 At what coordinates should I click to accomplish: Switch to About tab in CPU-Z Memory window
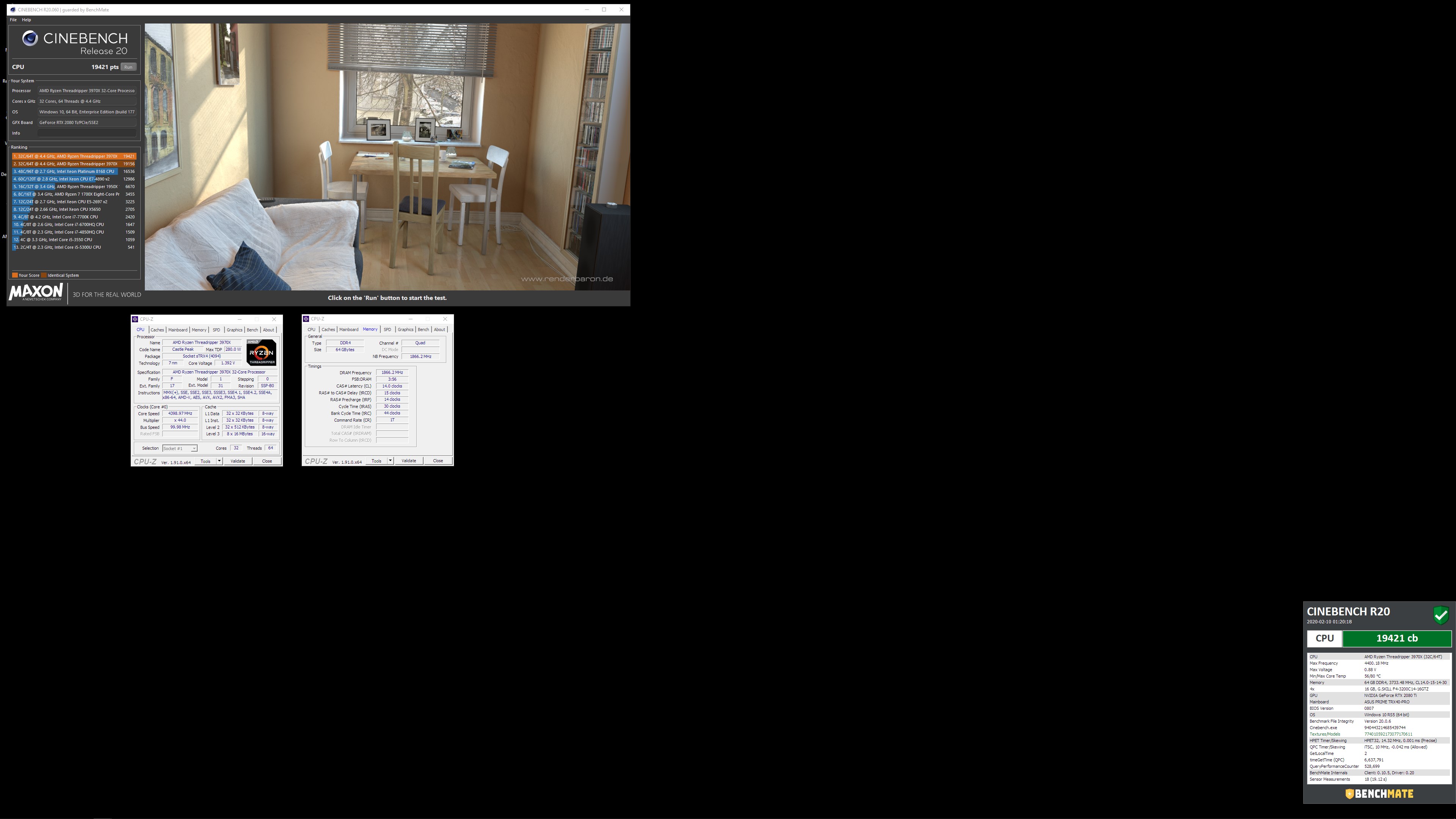click(439, 329)
